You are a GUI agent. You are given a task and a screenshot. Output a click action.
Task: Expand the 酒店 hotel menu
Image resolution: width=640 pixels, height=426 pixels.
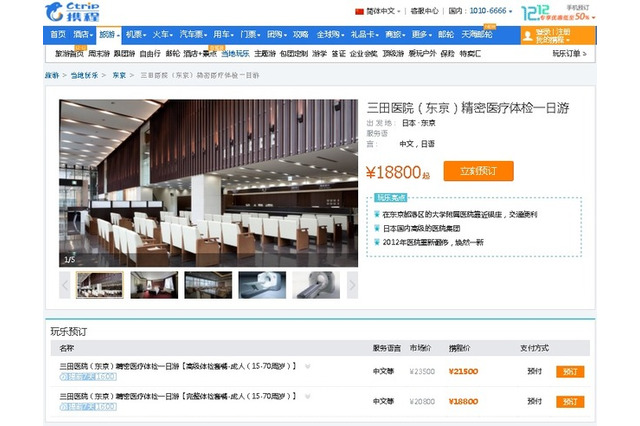[83, 35]
